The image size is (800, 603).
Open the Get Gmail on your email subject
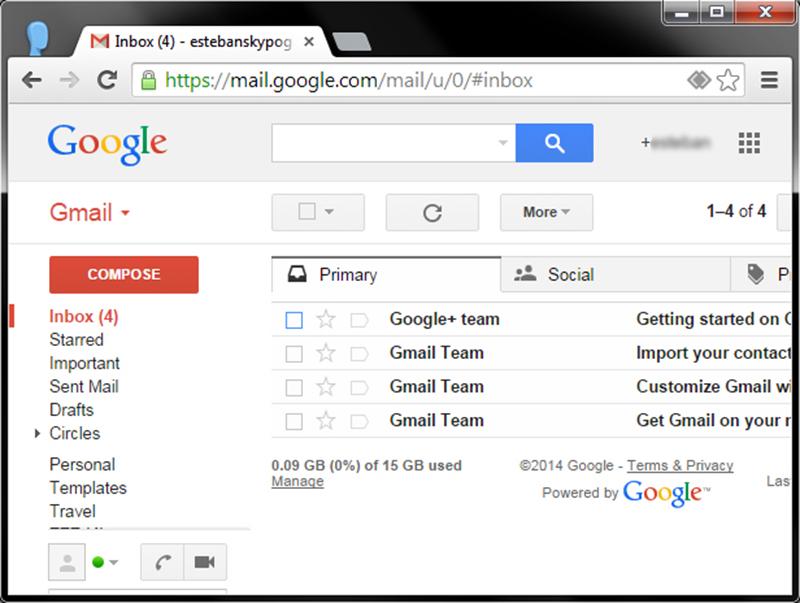coord(714,420)
